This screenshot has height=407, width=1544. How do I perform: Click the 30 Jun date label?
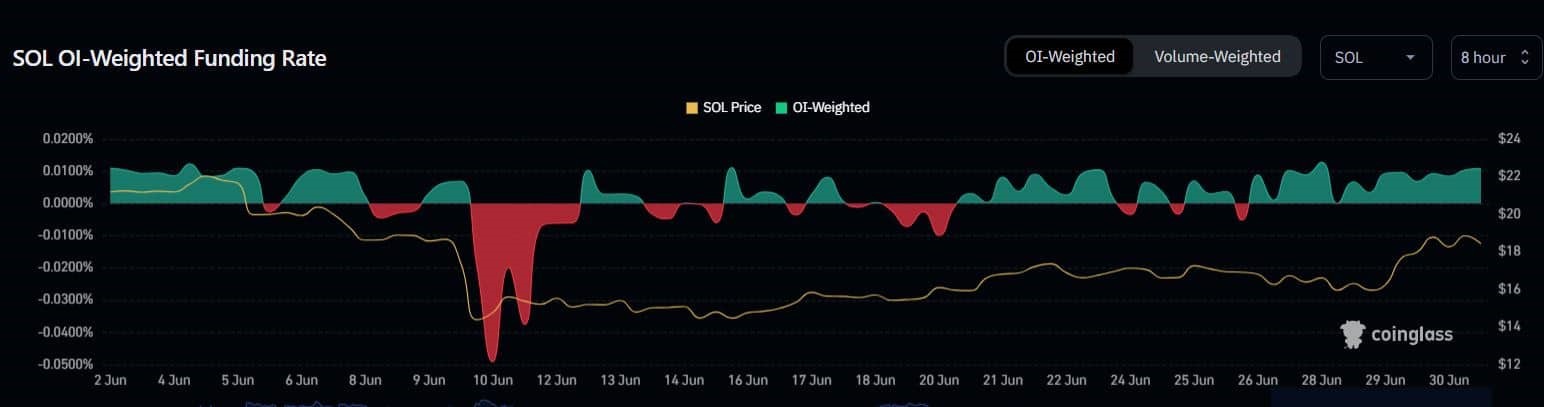pos(1448,380)
